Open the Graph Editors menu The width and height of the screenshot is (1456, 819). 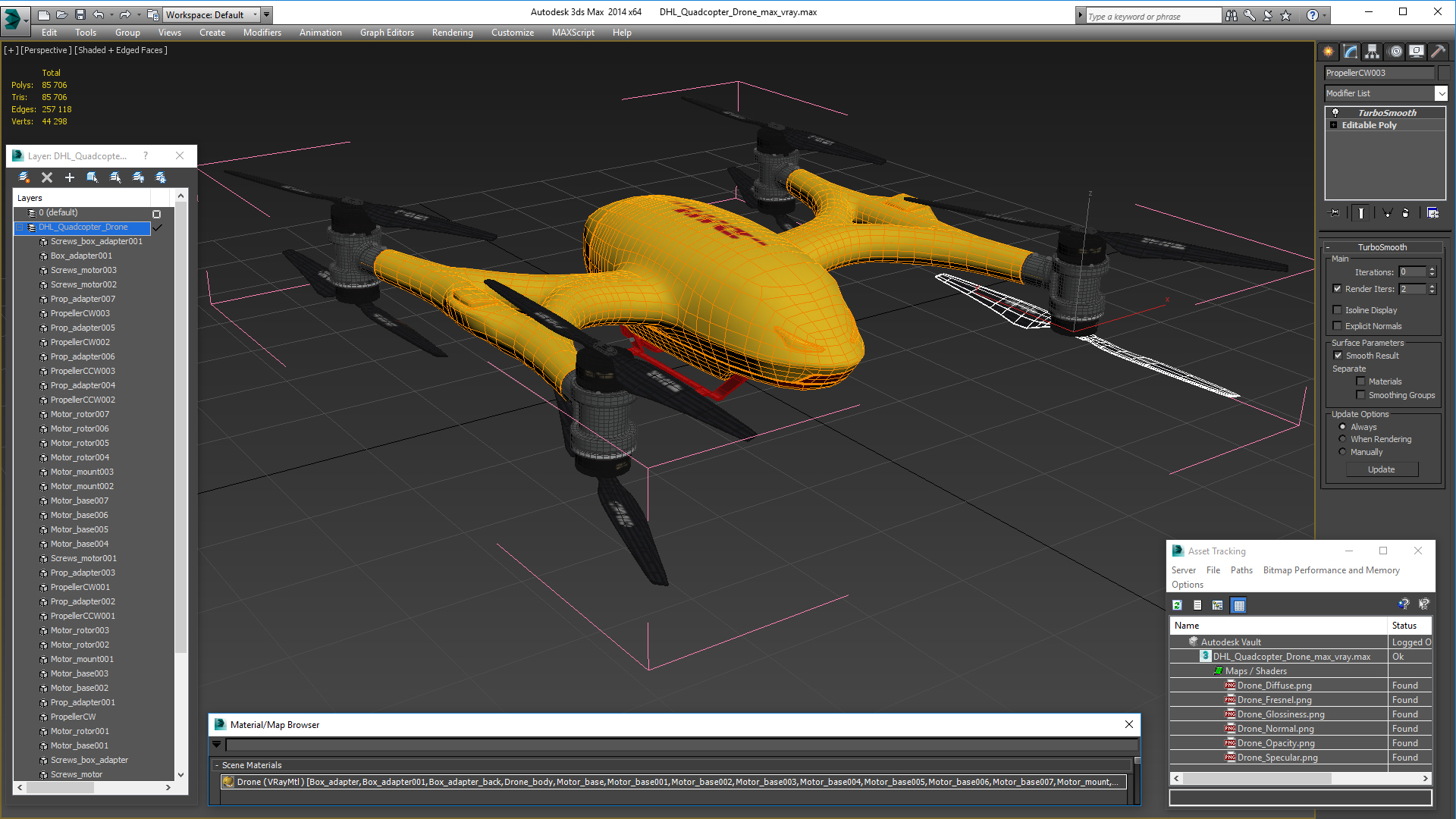[x=387, y=33]
